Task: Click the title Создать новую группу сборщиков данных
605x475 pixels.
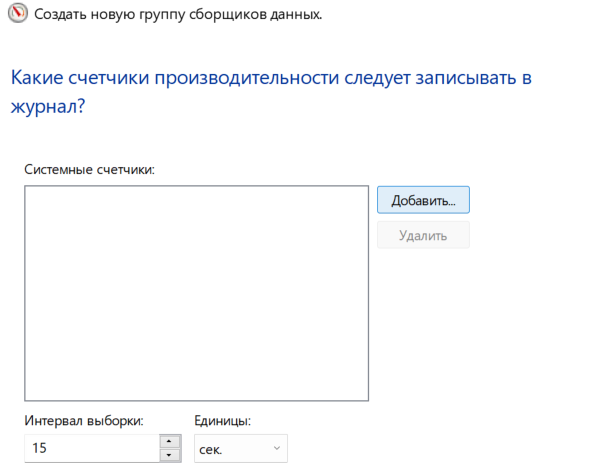Action: pos(178,14)
